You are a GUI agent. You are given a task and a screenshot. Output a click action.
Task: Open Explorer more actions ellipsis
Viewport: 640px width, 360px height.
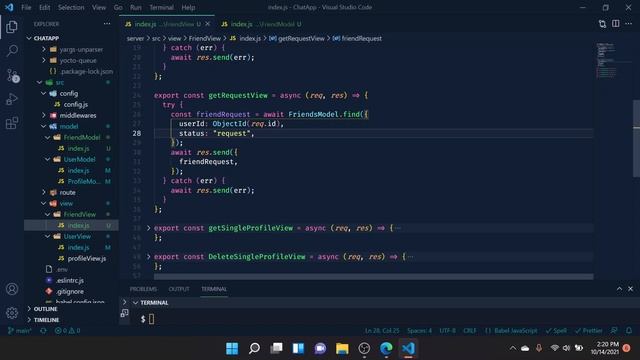click(x=107, y=24)
